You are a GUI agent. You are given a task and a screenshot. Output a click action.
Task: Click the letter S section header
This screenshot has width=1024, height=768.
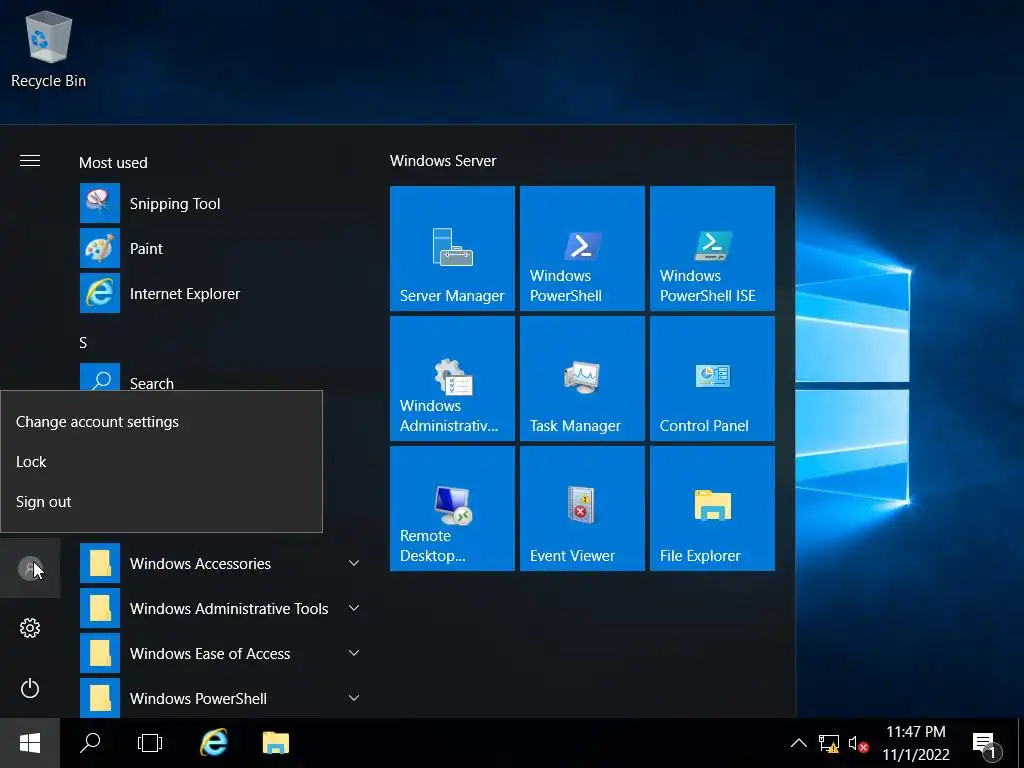[83, 343]
